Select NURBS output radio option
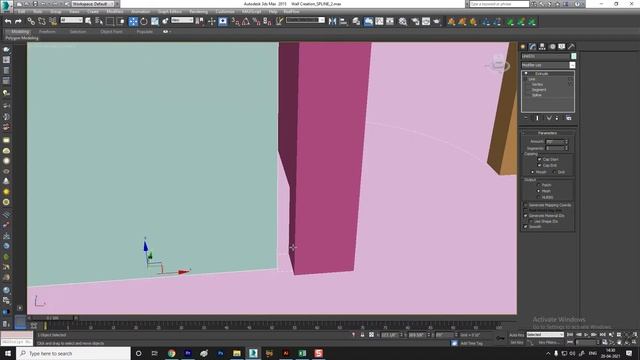The height and width of the screenshot is (360, 640). 538,197
